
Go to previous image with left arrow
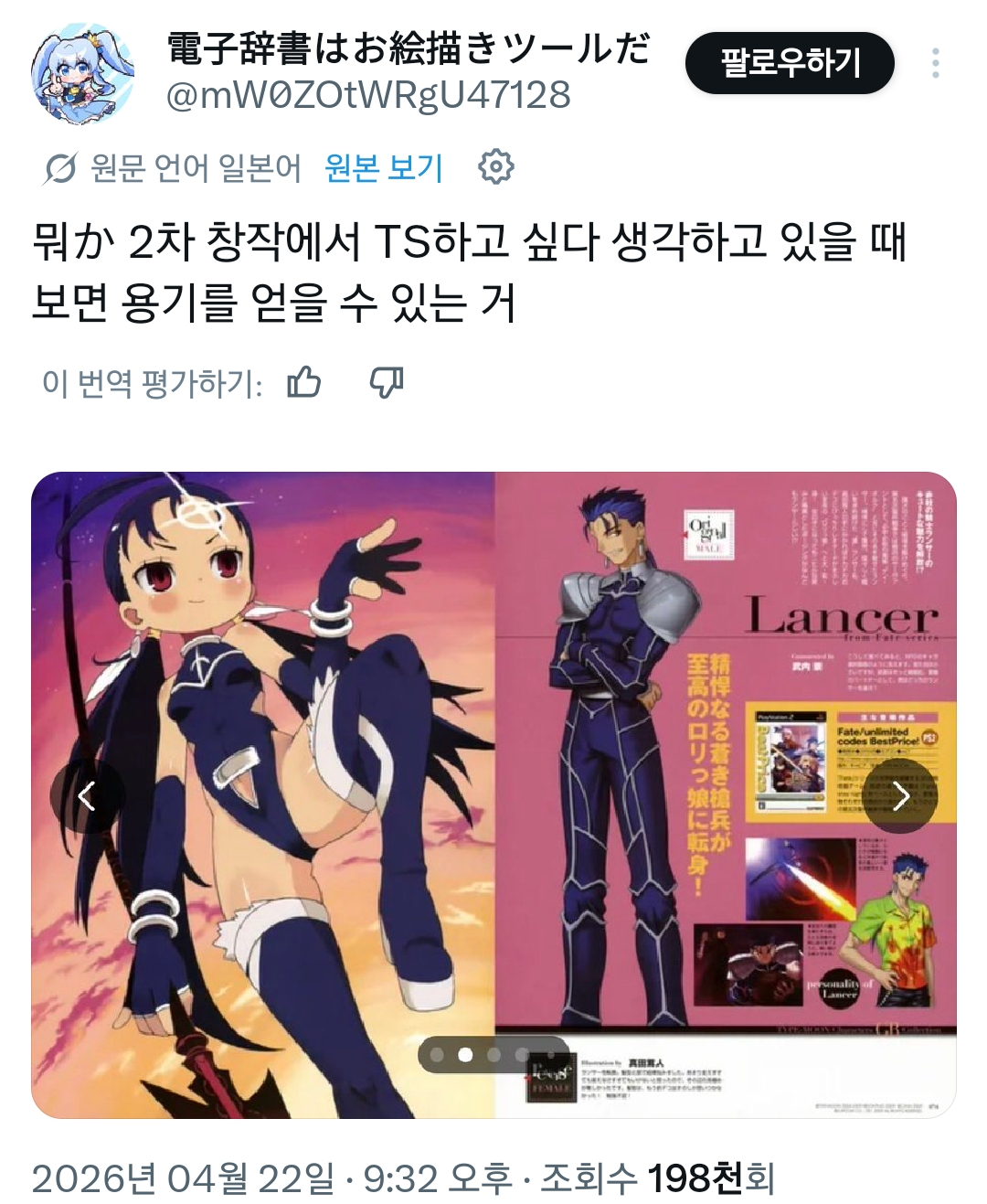tap(87, 796)
